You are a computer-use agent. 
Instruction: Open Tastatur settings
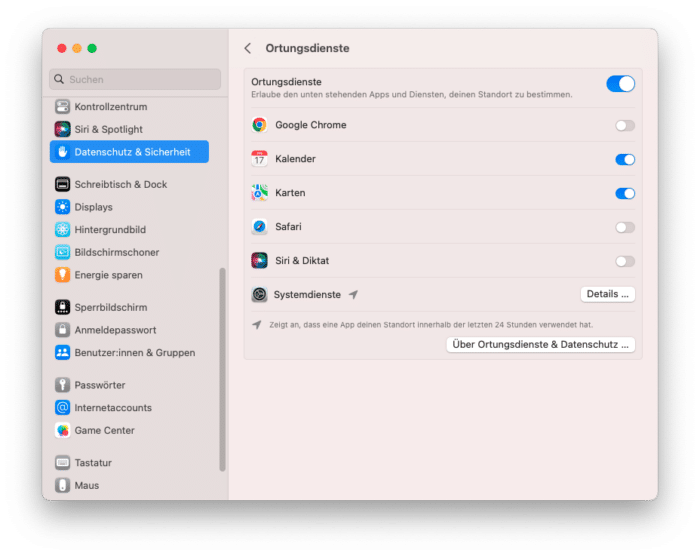(x=129, y=462)
